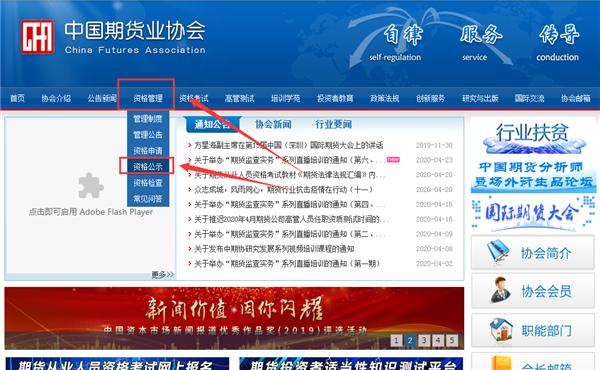Select 资格公示 in the dropdown

(x=148, y=166)
